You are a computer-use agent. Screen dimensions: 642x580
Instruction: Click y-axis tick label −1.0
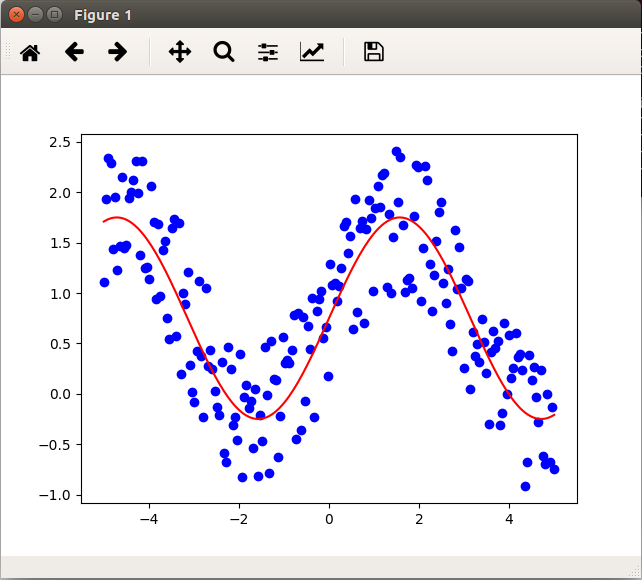54,495
